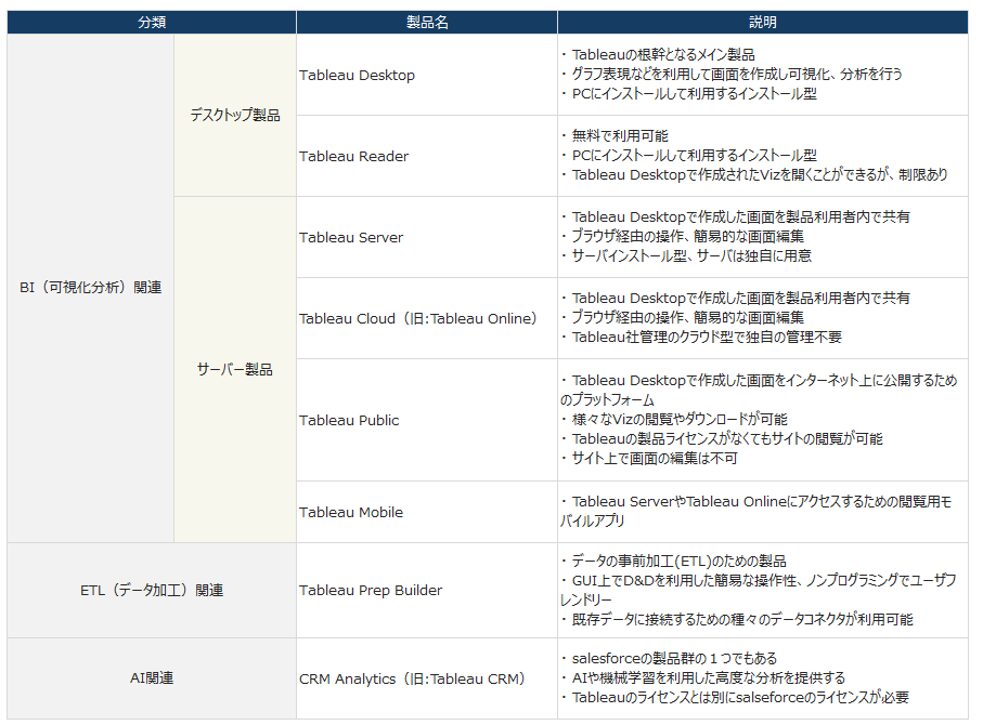This screenshot has width=983, height=725.
Task: Click the 説明 column header
Action: 763,23
